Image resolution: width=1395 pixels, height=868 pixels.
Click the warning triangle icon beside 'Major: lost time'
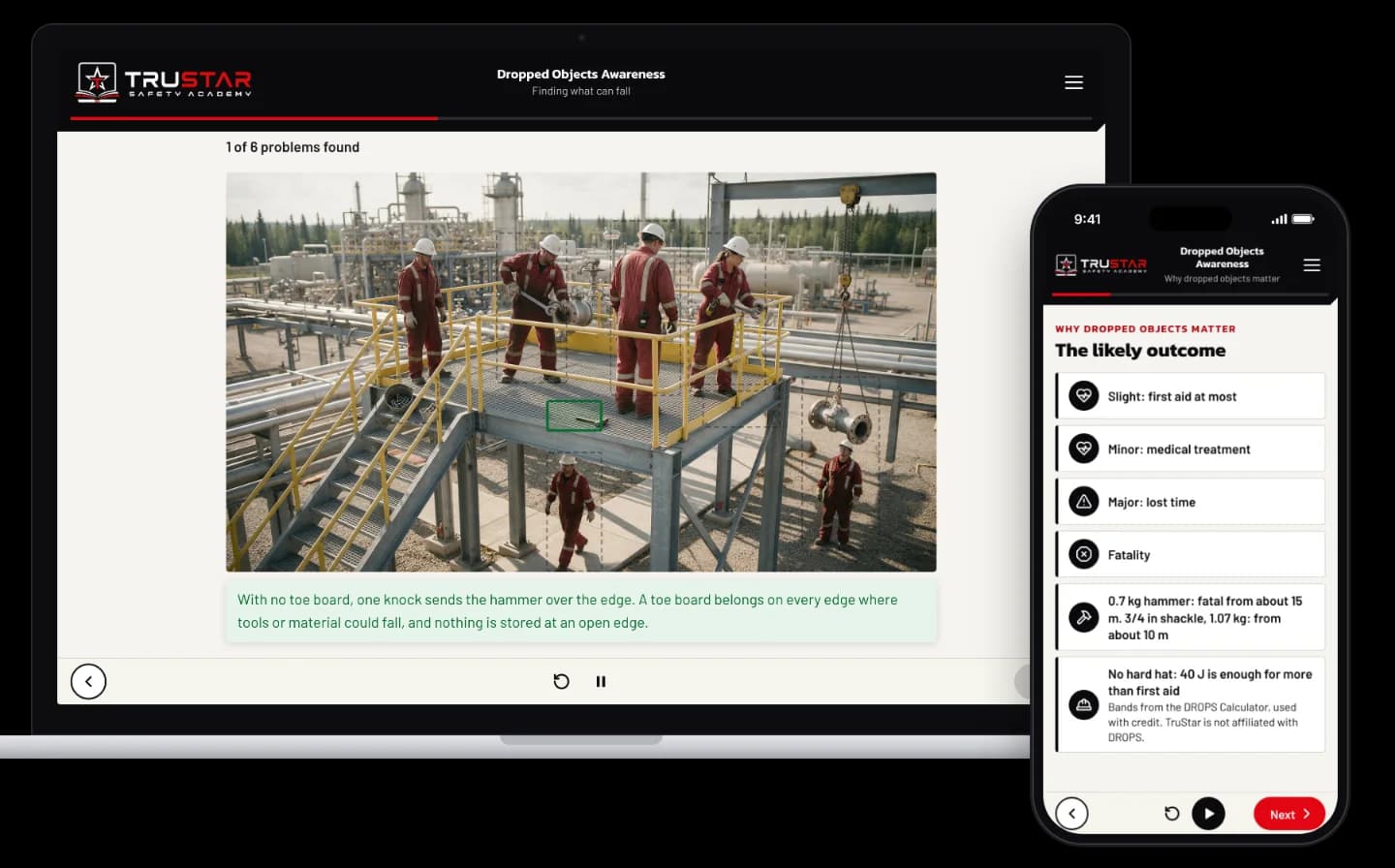(x=1084, y=502)
